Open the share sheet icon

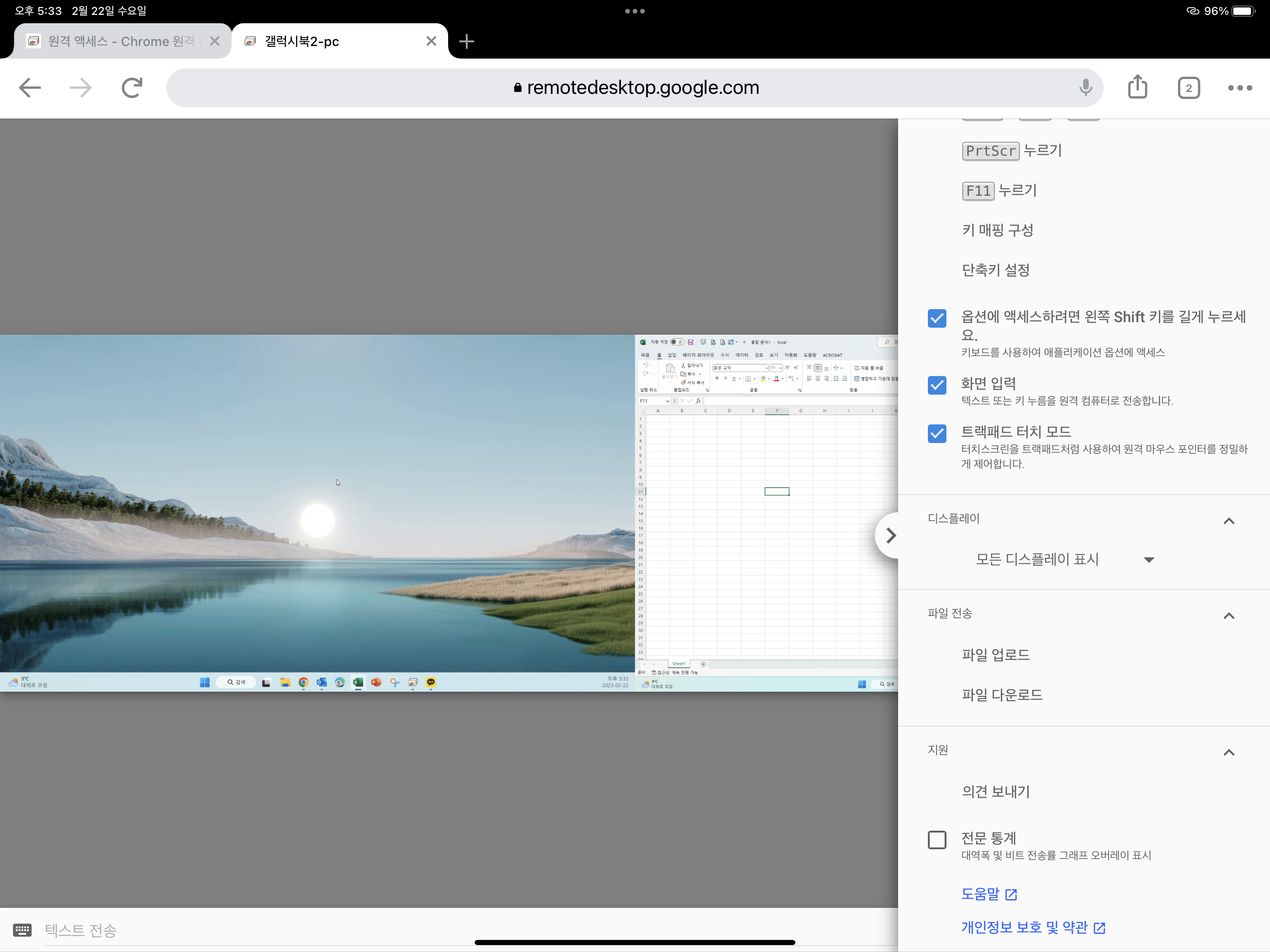tap(1137, 87)
